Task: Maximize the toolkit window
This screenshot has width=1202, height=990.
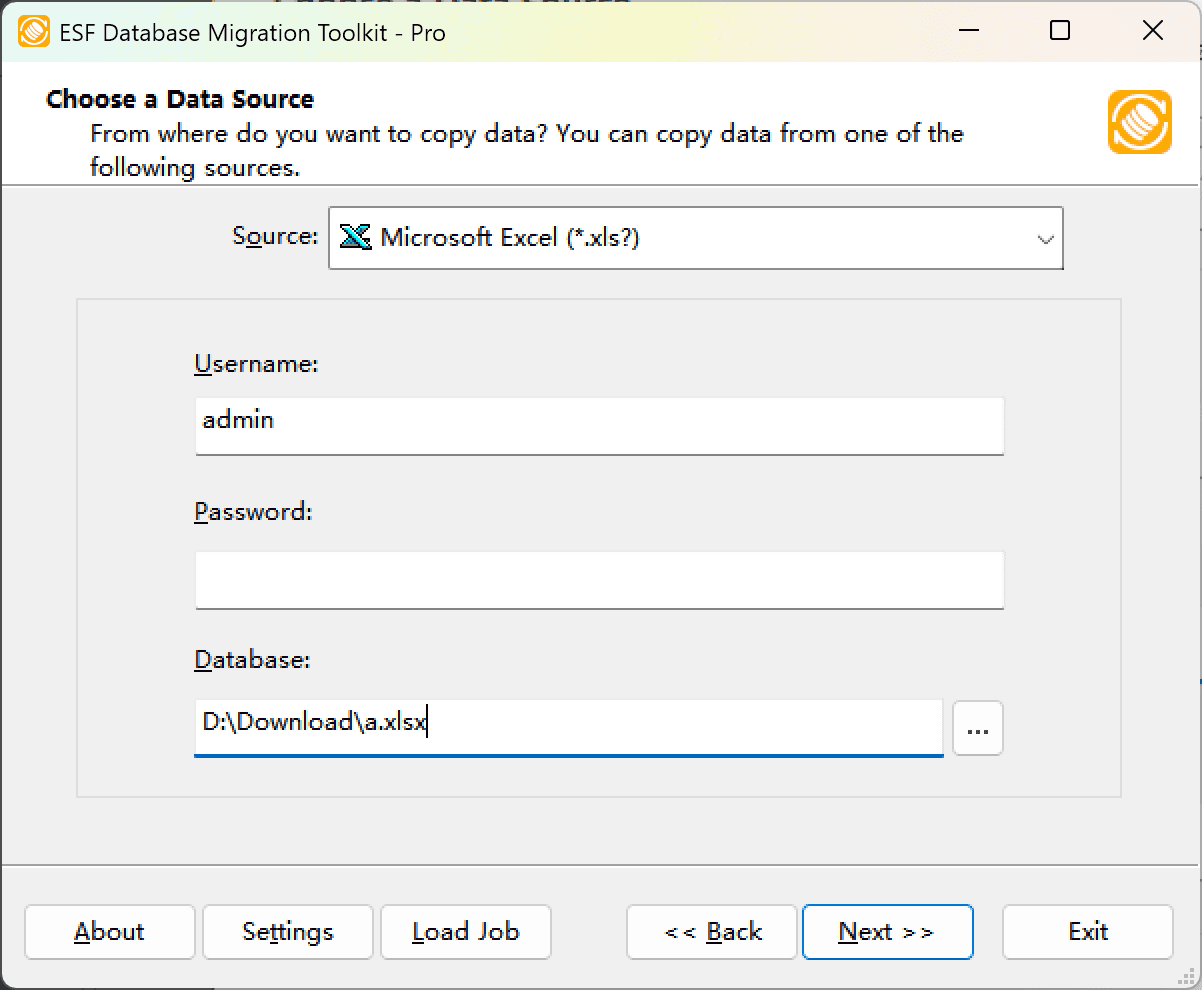Action: [1060, 31]
